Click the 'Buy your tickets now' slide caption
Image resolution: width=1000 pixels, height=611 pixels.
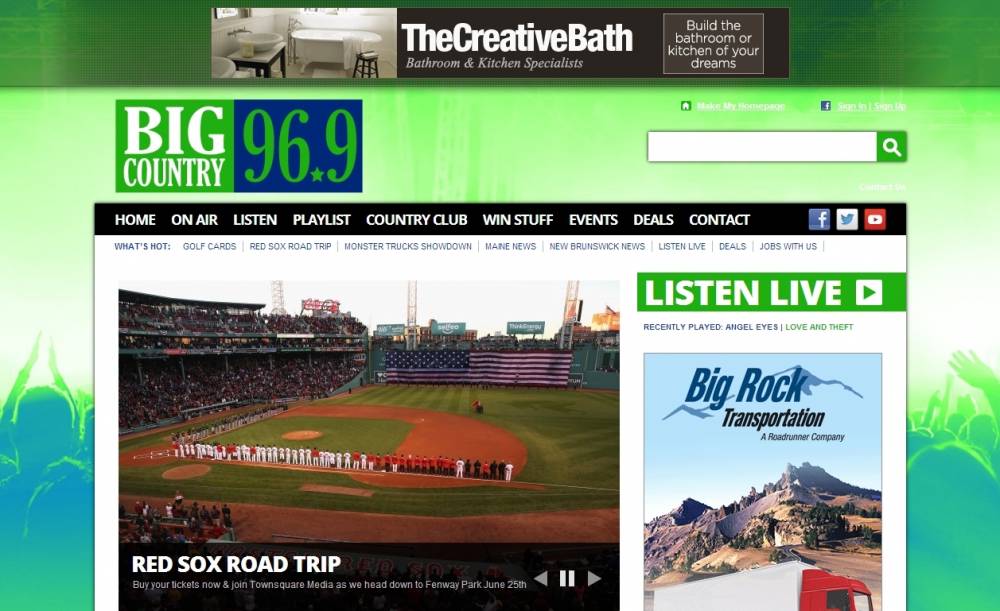pyautogui.click(x=330, y=585)
